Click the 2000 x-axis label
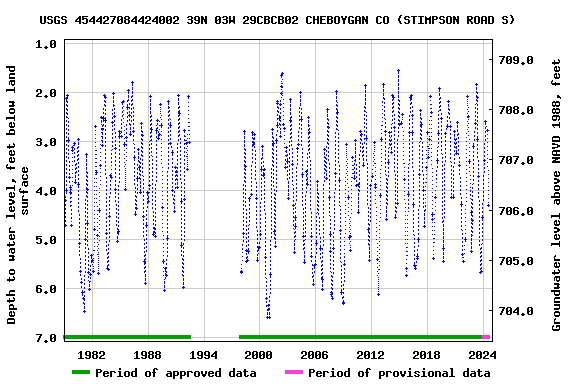The image size is (576, 384). 259,355
